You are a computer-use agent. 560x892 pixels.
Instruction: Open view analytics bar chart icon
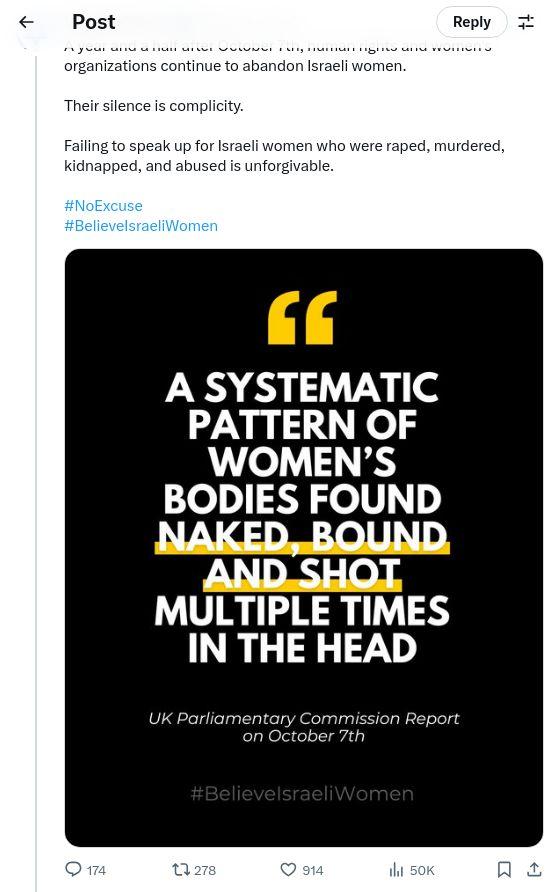coord(396,869)
